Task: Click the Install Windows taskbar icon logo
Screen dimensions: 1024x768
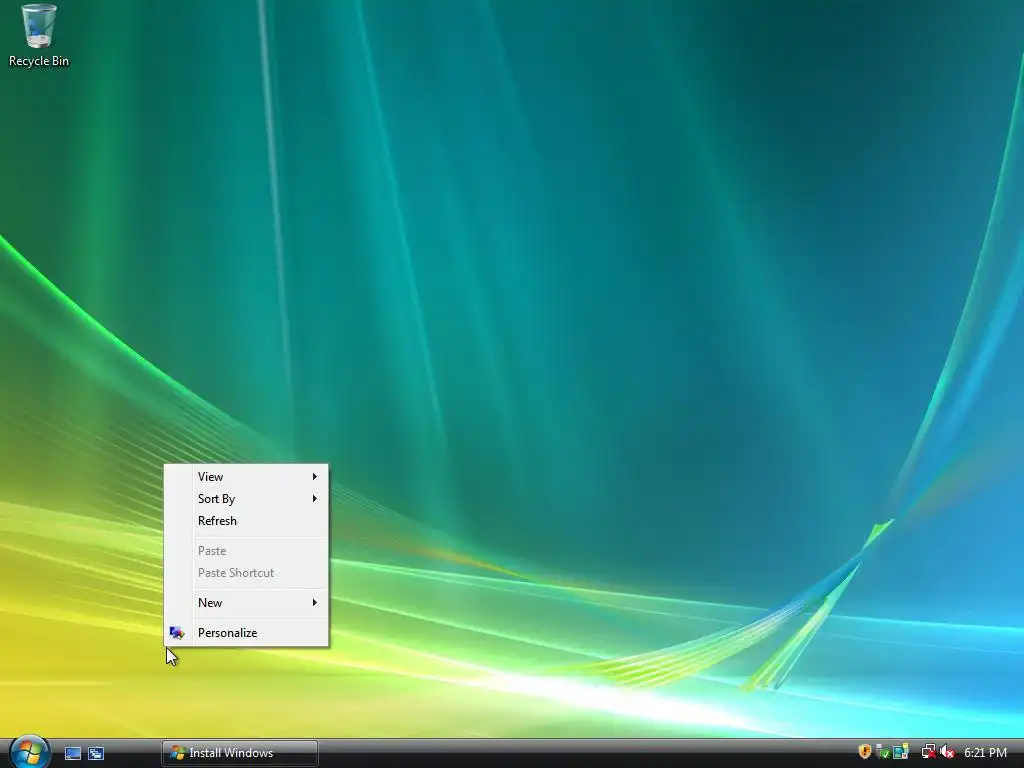Action: click(x=177, y=753)
